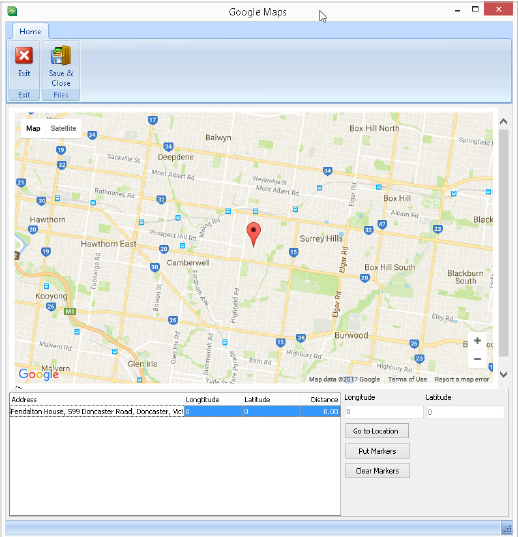
Task: Select the Map view button
Action: [33, 128]
